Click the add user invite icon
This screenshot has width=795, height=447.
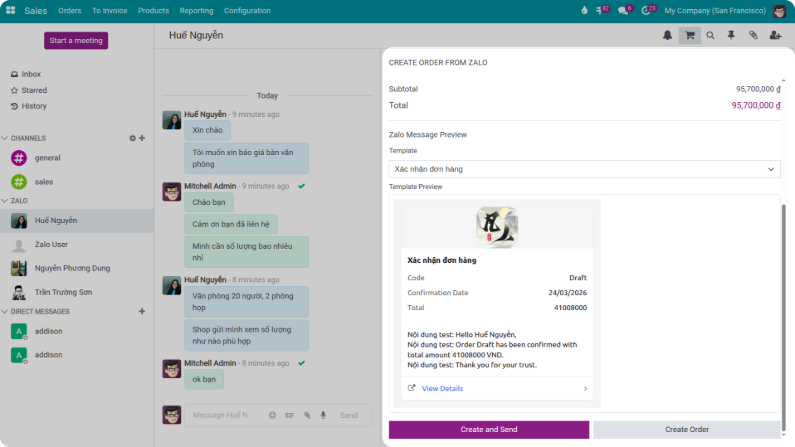775,35
